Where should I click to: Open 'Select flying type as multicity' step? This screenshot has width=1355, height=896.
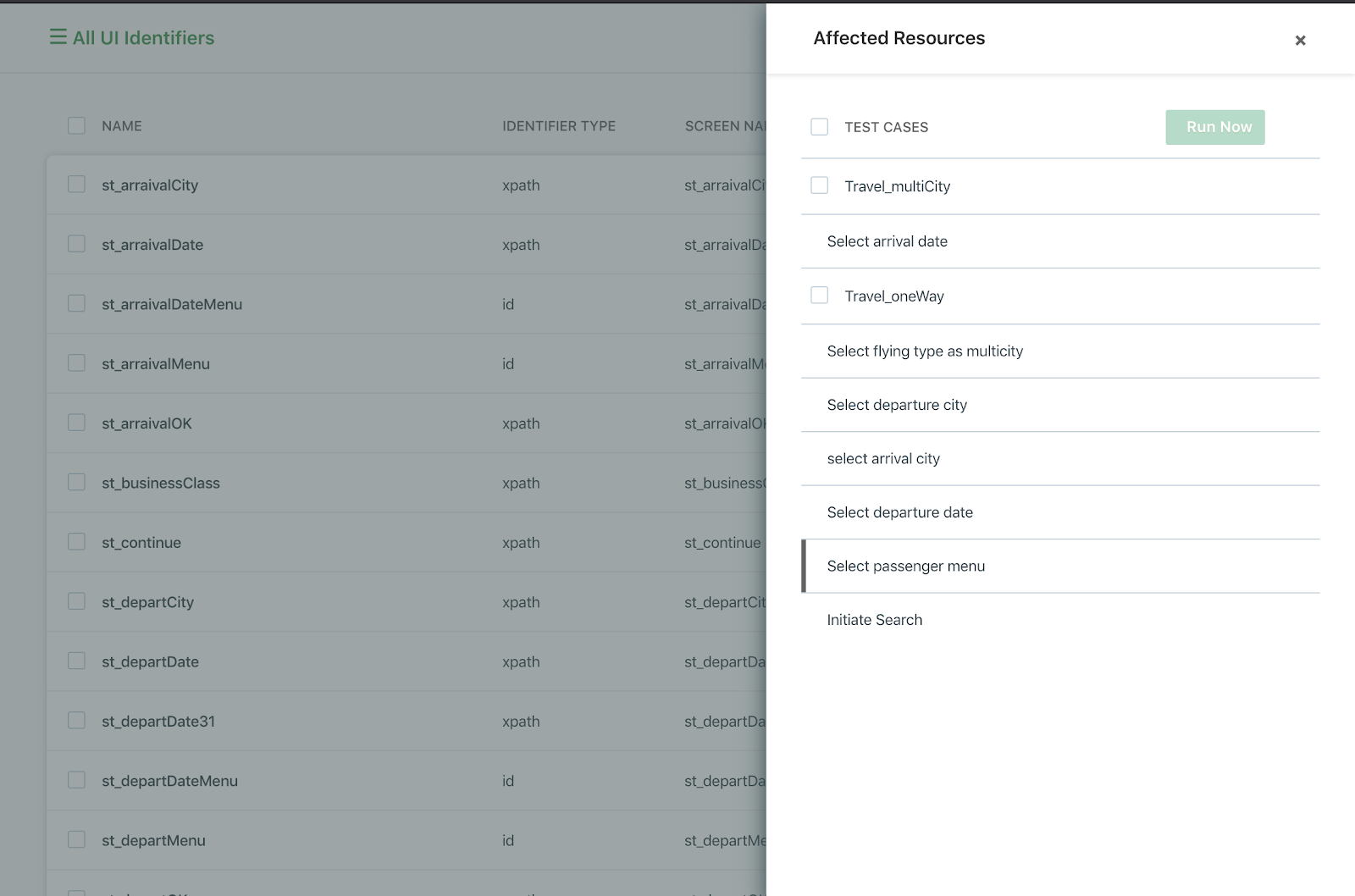pyautogui.click(x=924, y=351)
